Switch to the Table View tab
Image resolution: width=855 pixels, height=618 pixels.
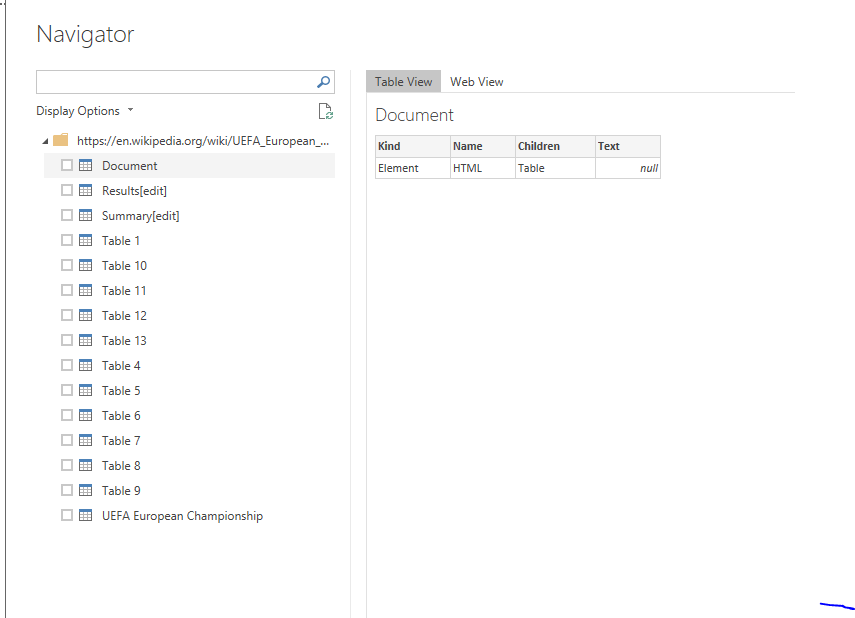[x=404, y=82]
